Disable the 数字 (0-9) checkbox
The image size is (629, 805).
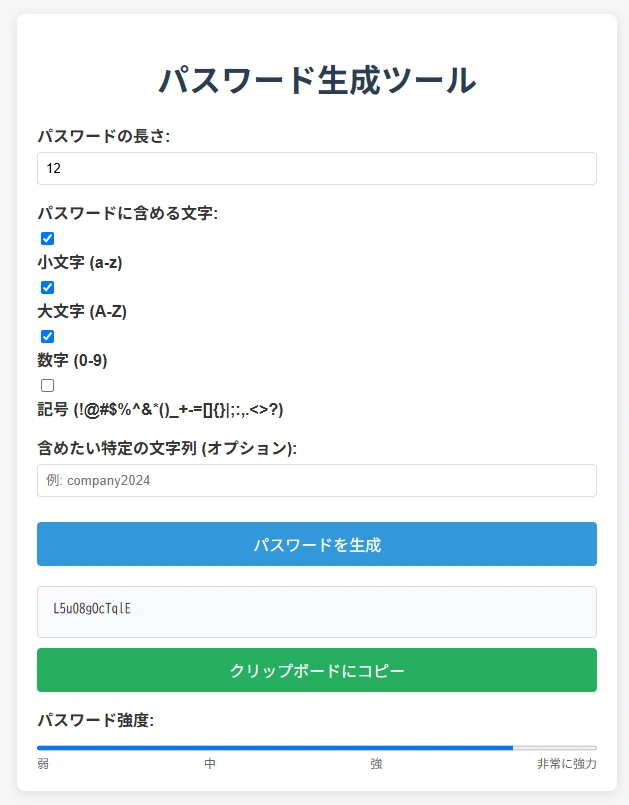tap(47, 336)
